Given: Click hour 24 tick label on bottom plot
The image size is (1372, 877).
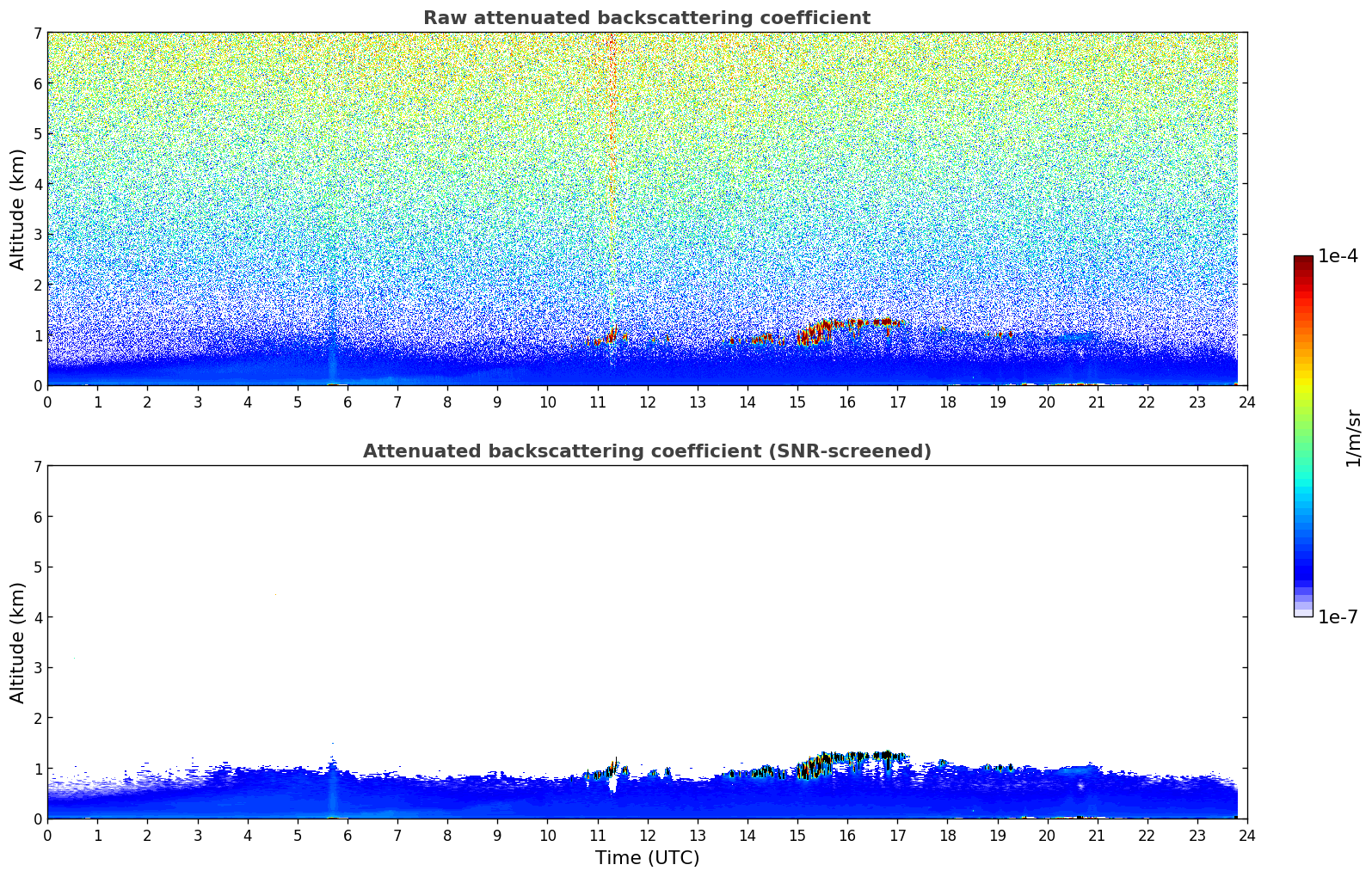Looking at the screenshot, I should [1246, 835].
